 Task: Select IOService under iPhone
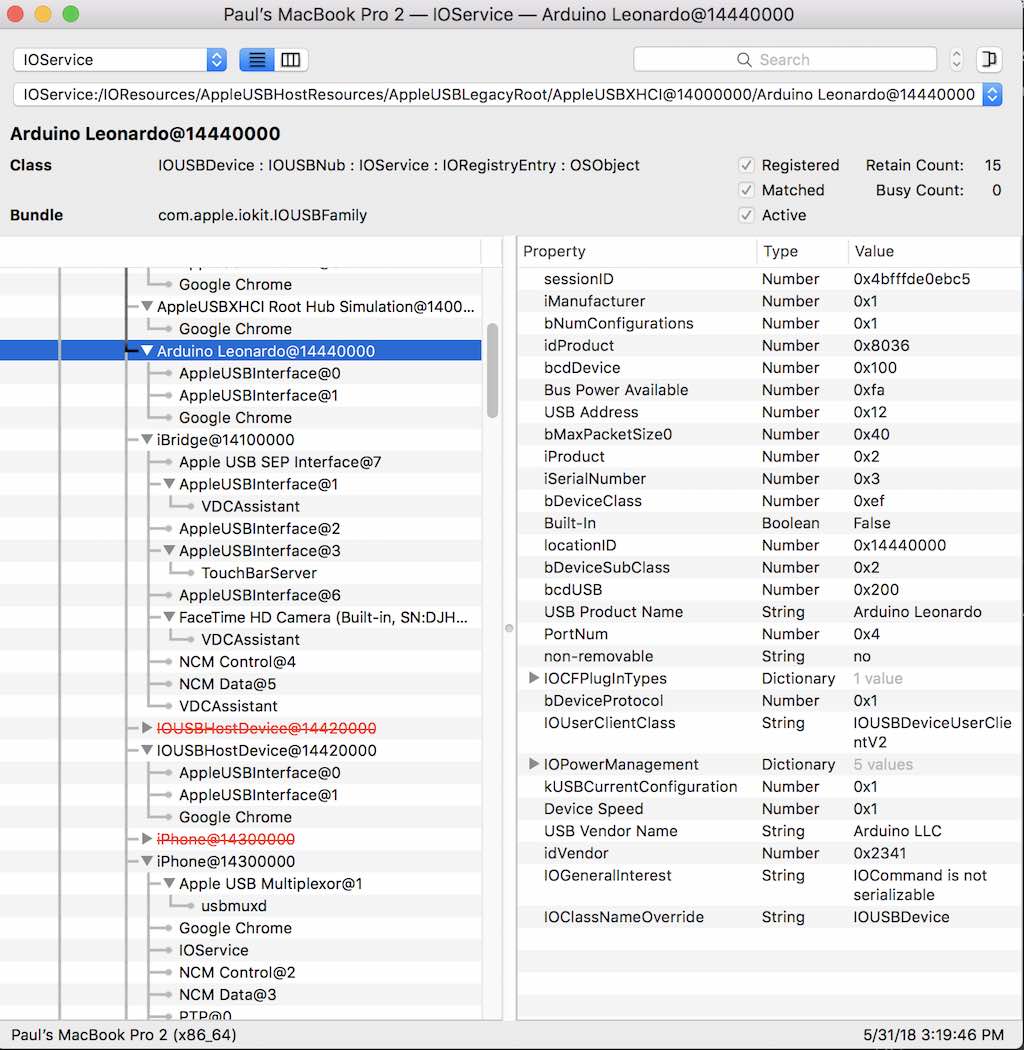[x=214, y=950]
